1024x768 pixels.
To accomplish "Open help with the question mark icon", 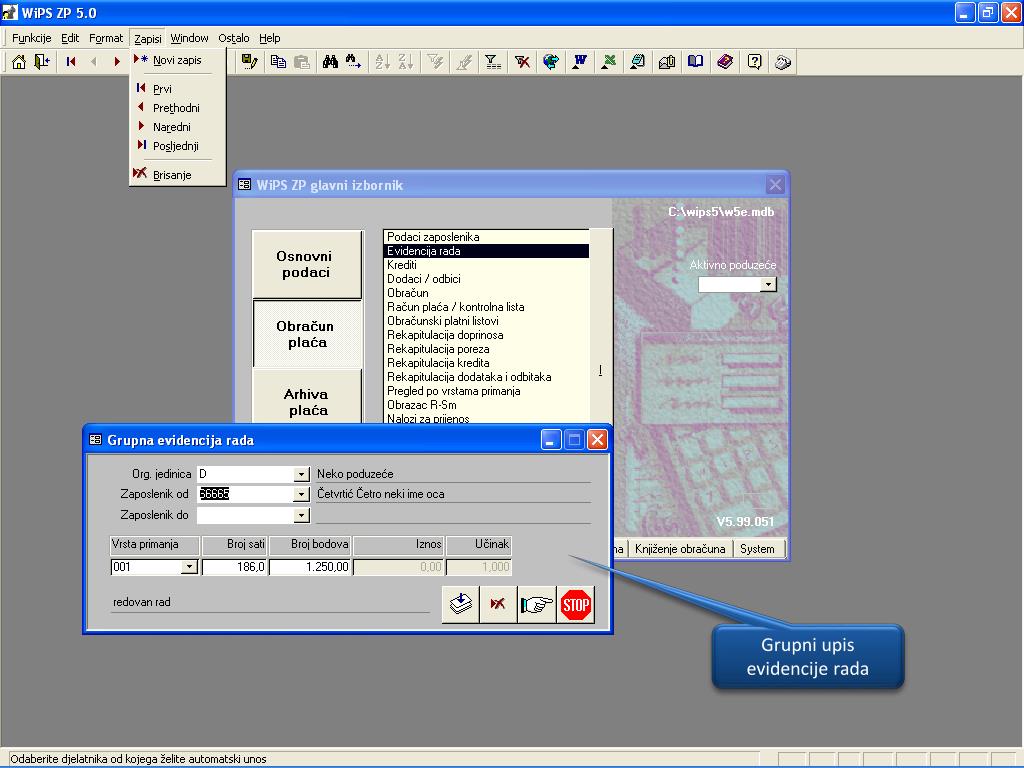I will [x=754, y=62].
